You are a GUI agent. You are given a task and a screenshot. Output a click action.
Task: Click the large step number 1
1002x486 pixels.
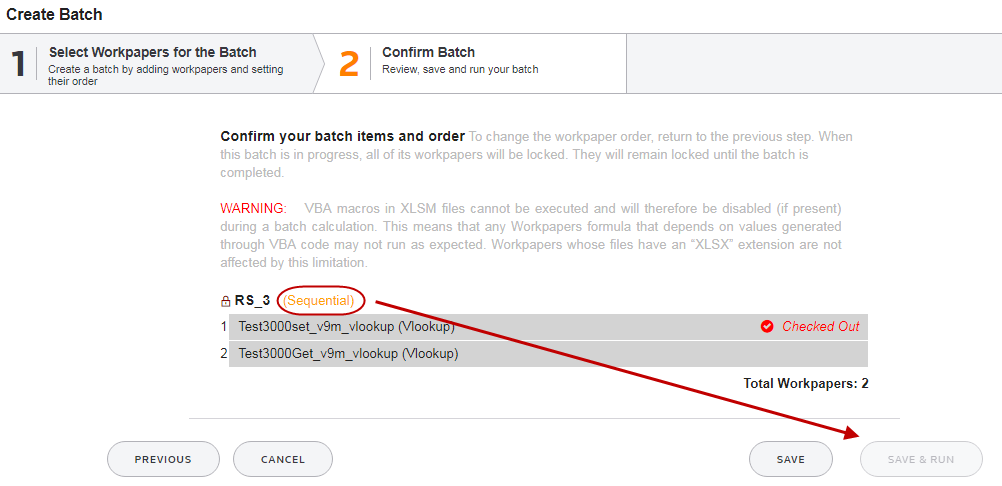[18, 64]
